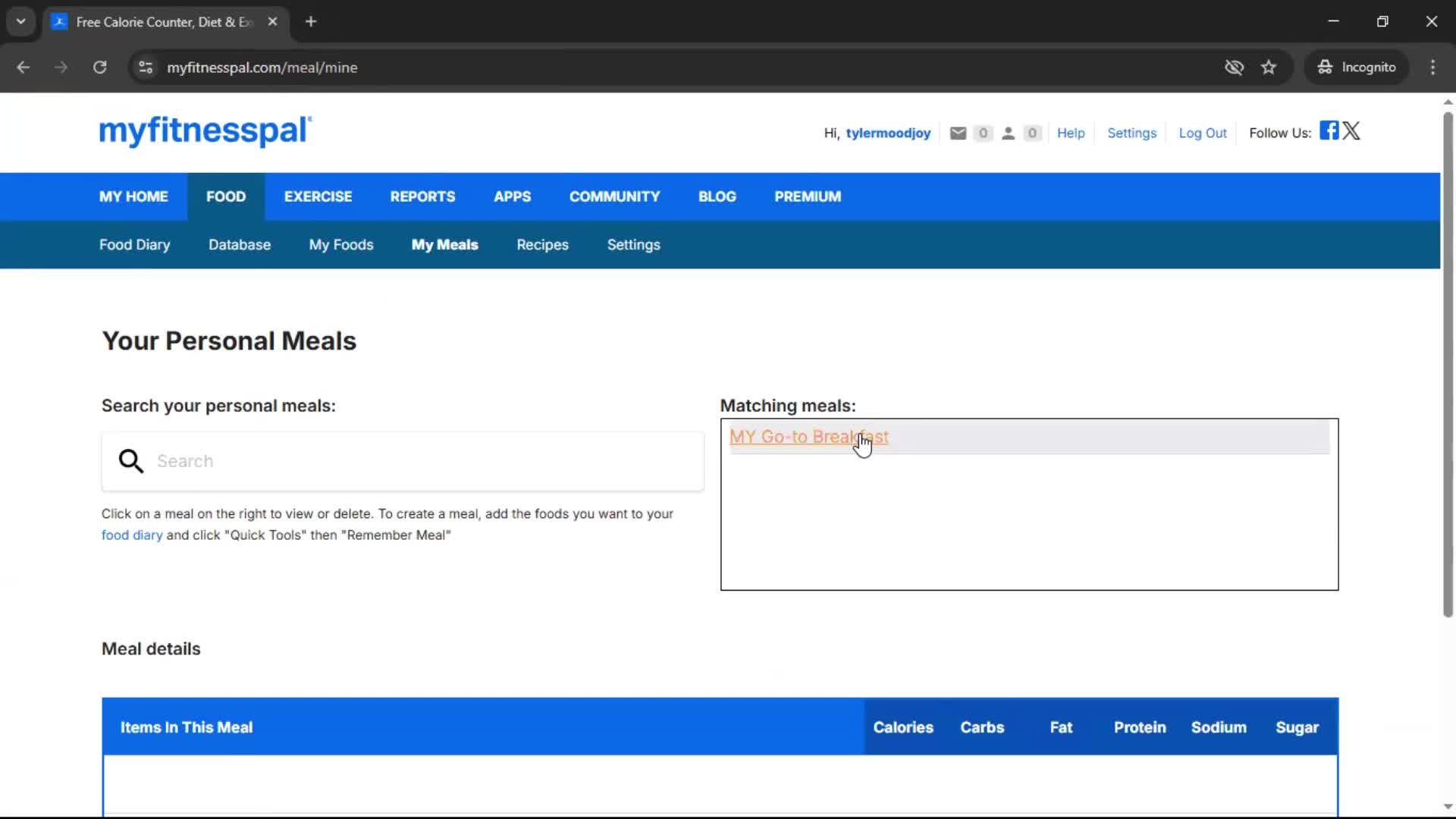Go back with browser back arrow
The image size is (1456, 819).
(x=23, y=67)
